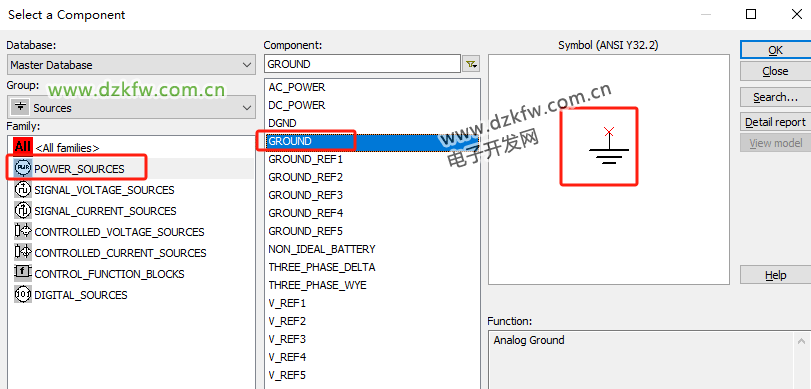Open the Search... dialog button
The image size is (811, 389).
pos(775,97)
